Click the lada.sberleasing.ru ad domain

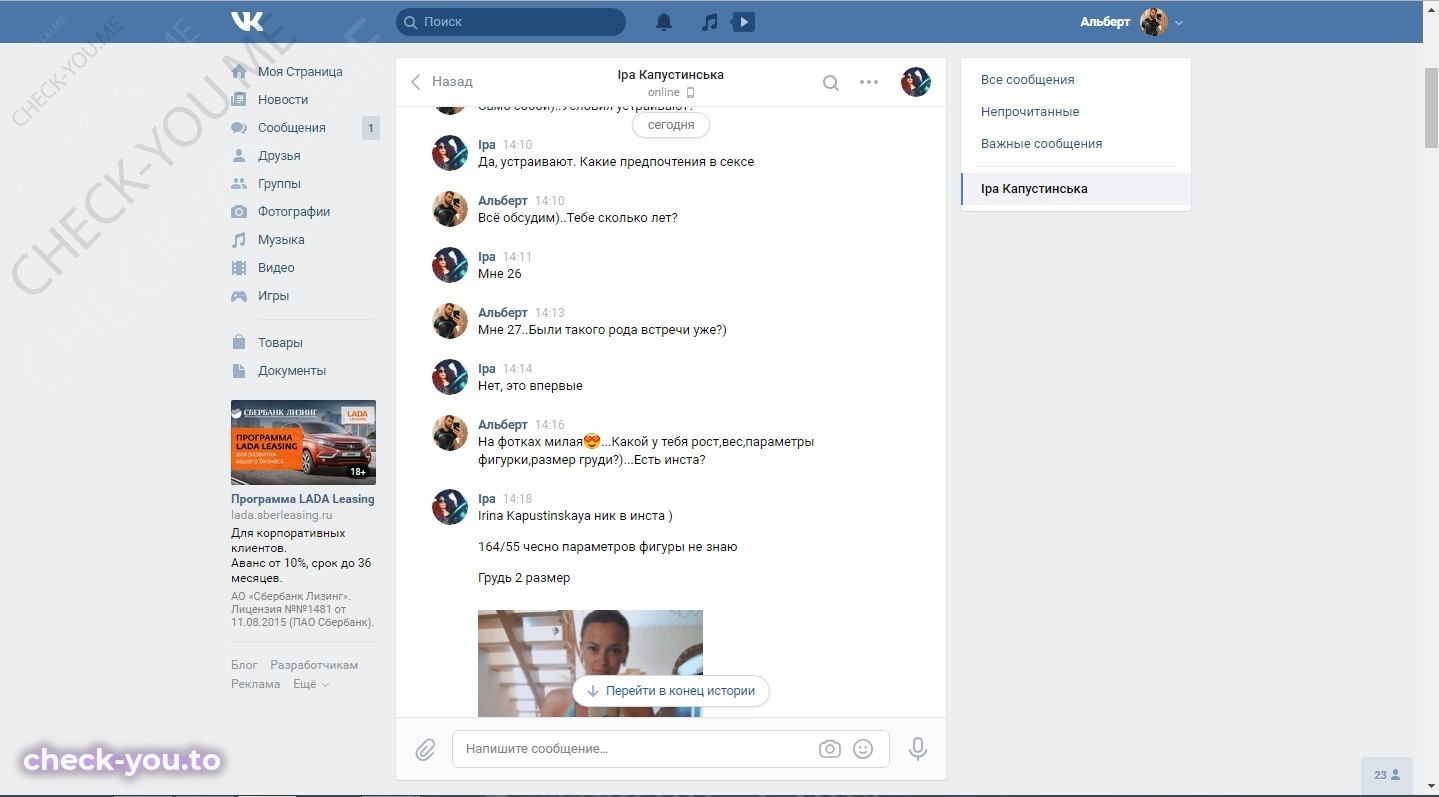(x=281, y=515)
